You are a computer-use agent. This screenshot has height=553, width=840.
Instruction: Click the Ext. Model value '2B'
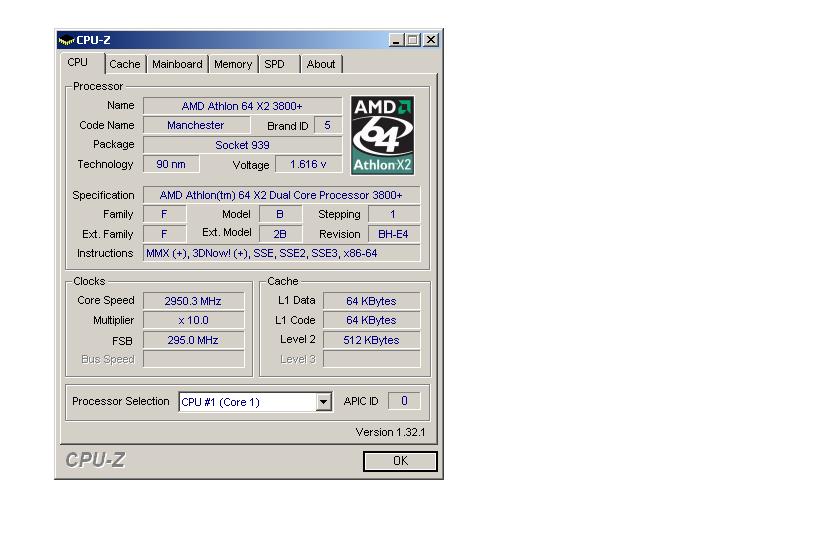(x=280, y=234)
